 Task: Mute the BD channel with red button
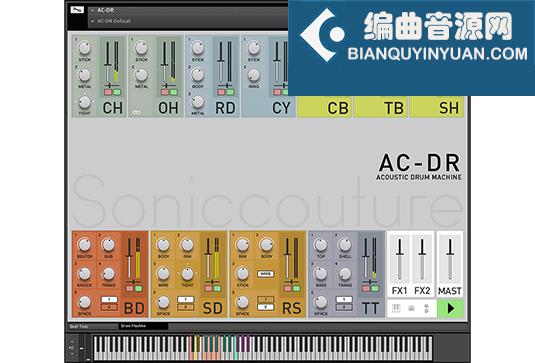(130, 289)
